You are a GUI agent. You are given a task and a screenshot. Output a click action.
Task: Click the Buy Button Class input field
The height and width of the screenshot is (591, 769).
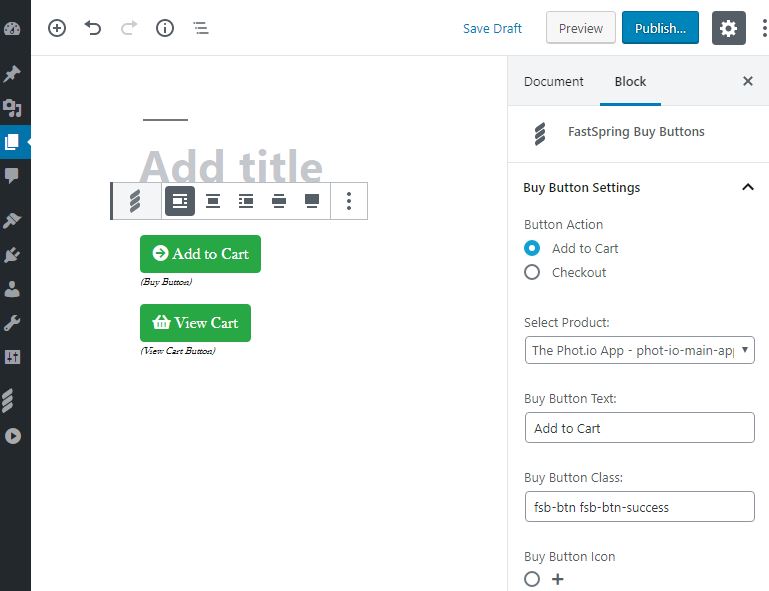click(639, 507)
